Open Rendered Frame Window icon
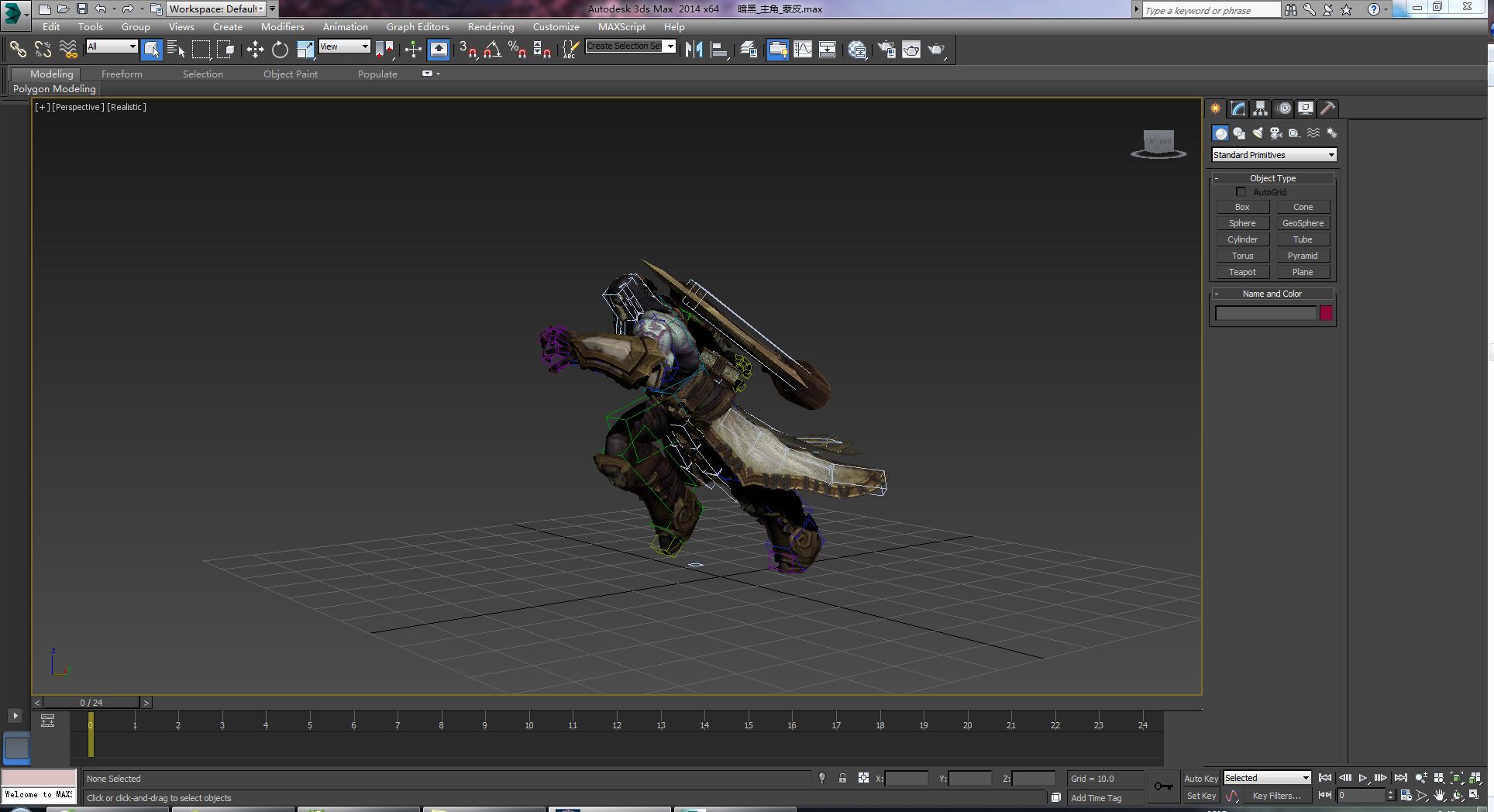Viewport: 1494px width, 812px height. coord(911,50)
